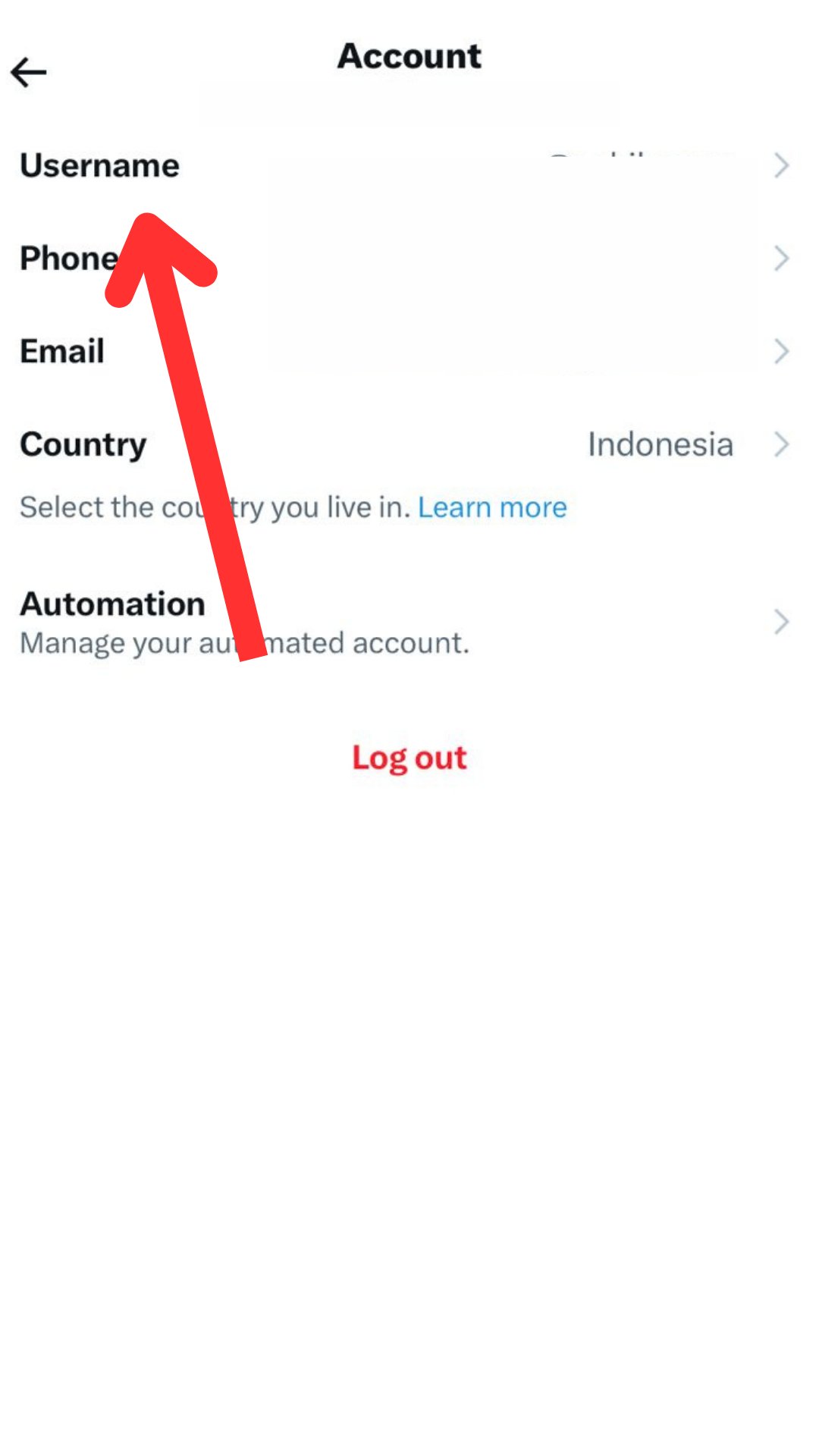Click the red Log out button
The width and height of the screenshot is (819, 1456).
click(x=409, y=758)
